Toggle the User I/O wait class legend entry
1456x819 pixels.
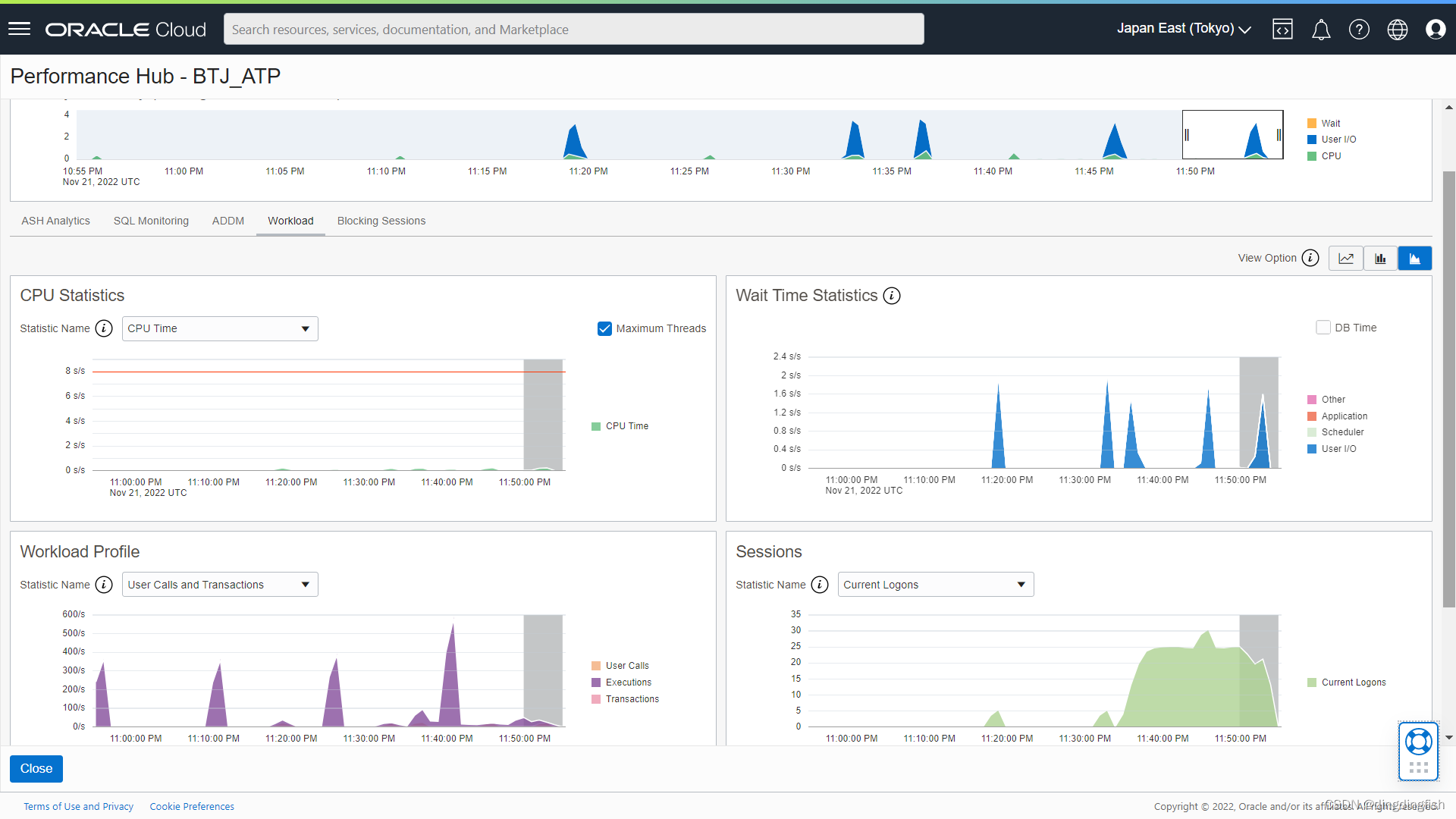[1332, 449]
